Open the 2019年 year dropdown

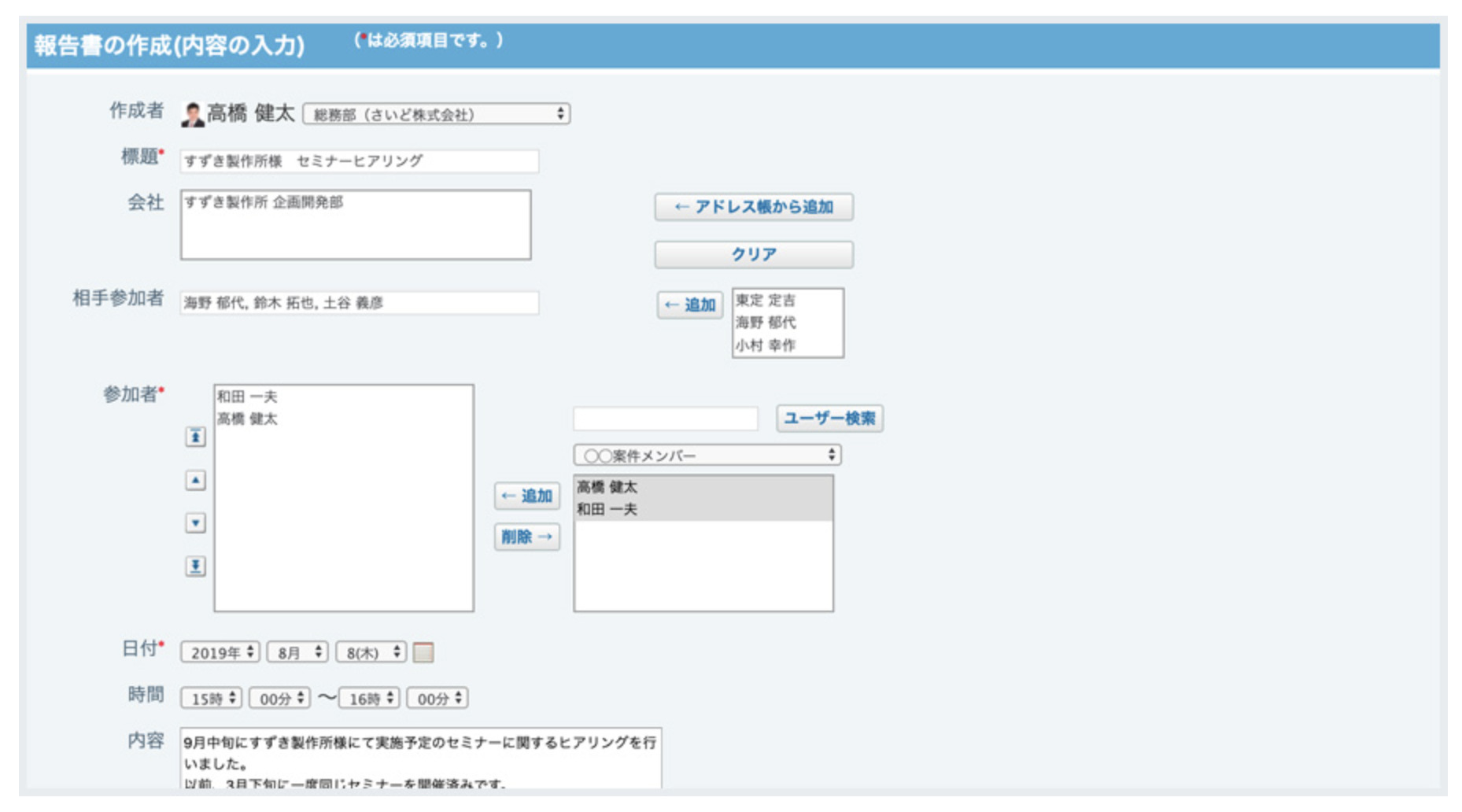click(219, 650)
